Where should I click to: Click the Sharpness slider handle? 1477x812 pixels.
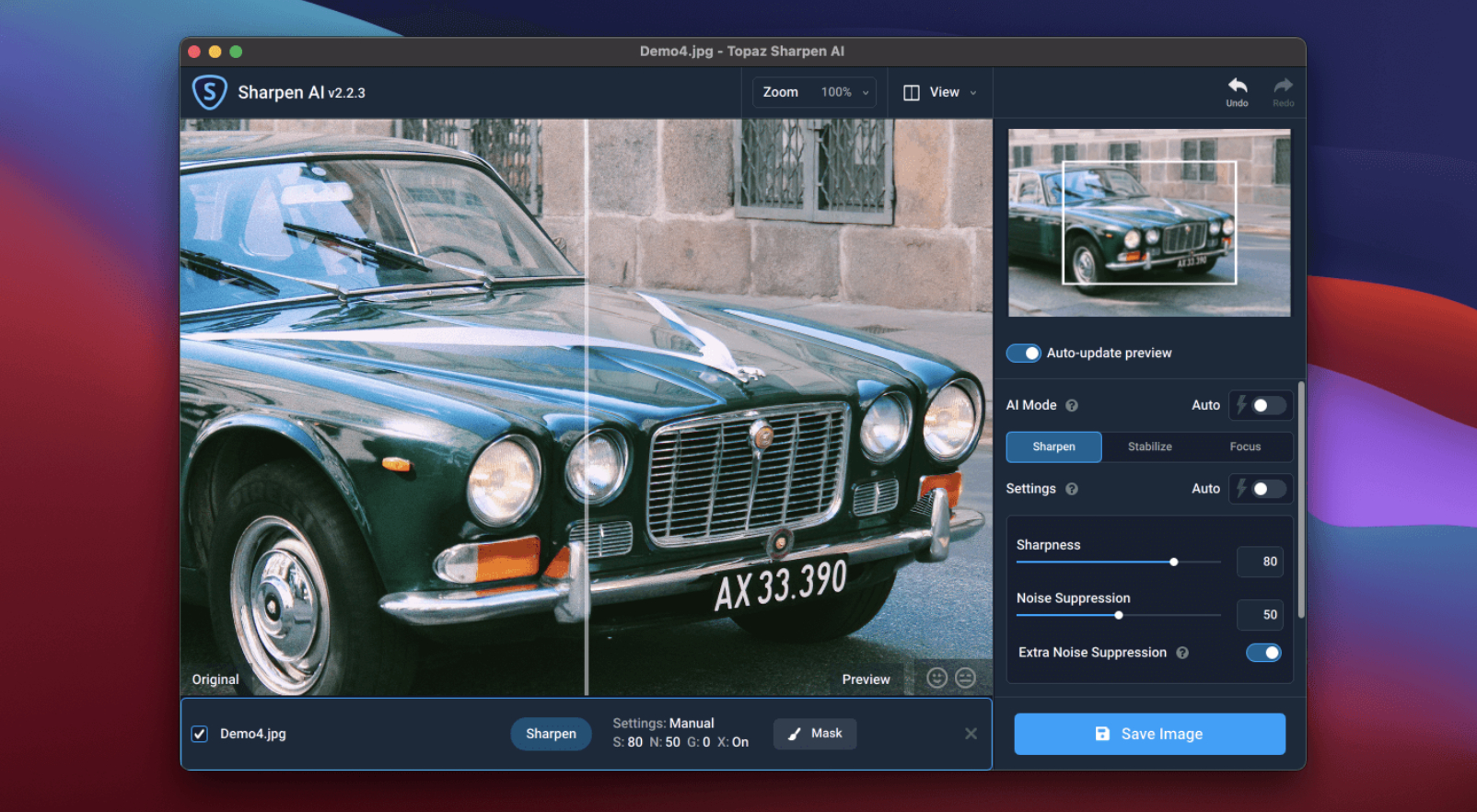point(1174,562)
